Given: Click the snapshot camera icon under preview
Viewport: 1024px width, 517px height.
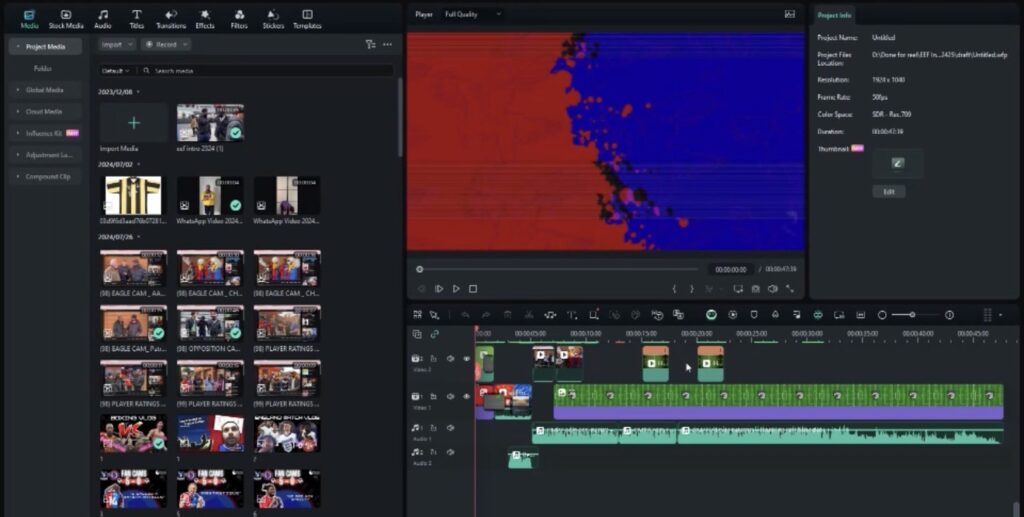Looking at the screenshot, I should (755, 289).
